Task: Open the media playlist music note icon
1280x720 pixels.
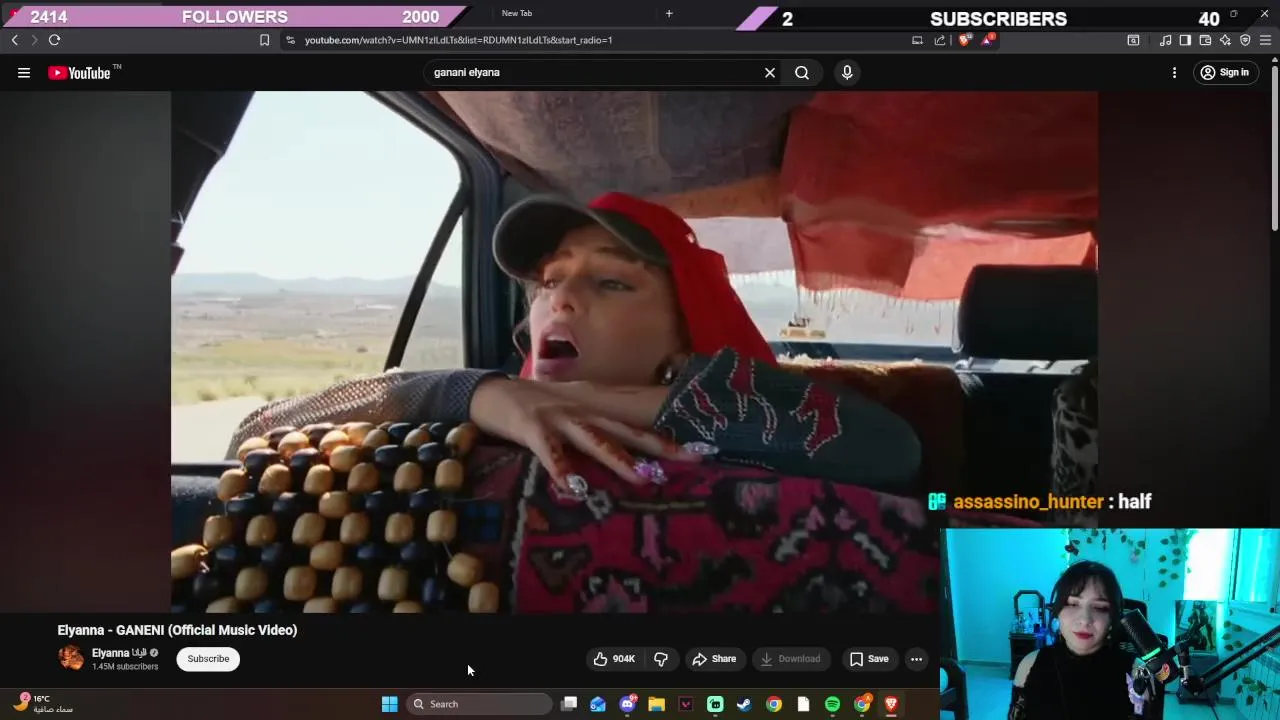Action: (1165, 40)
